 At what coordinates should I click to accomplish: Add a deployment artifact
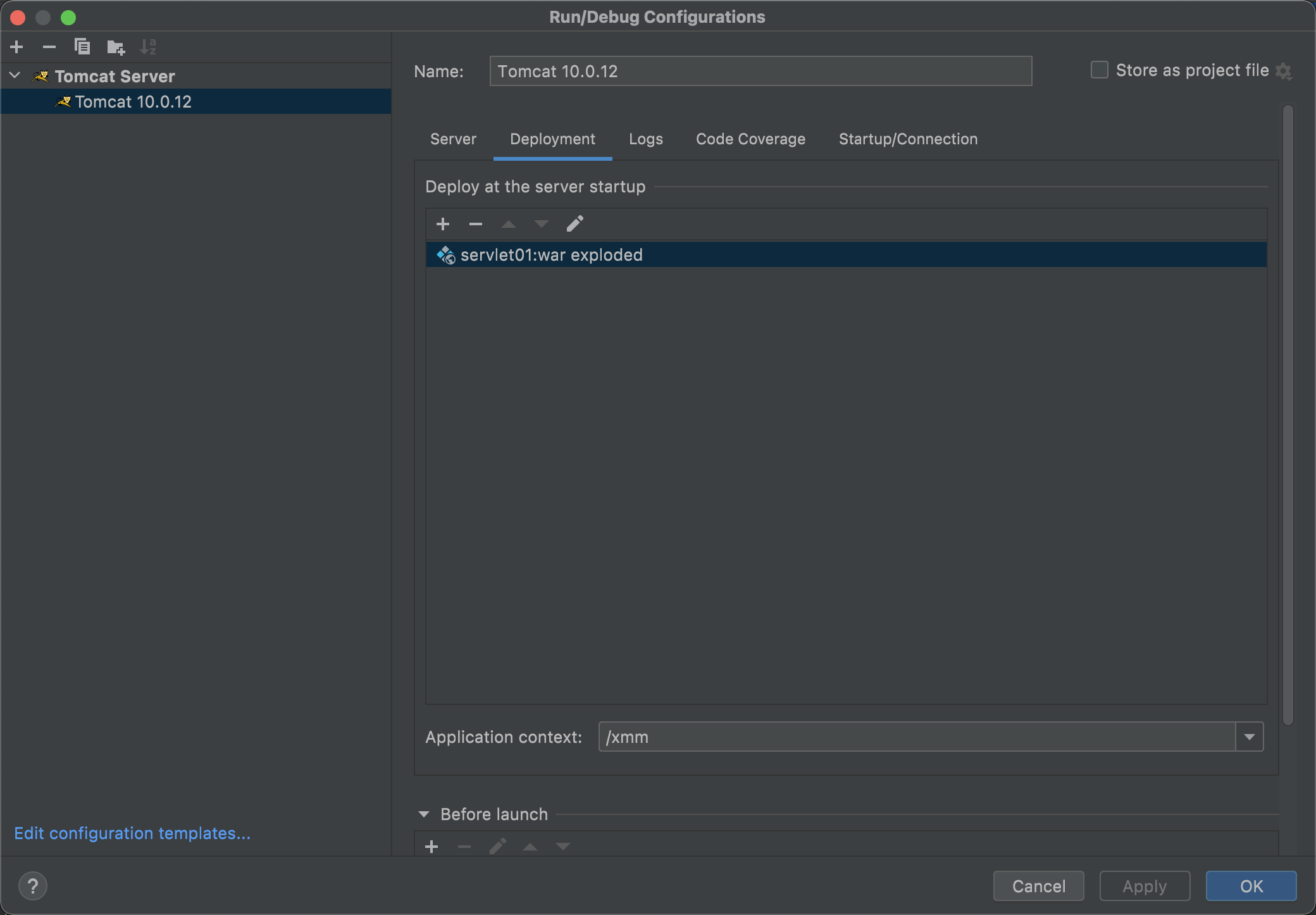coord(443,224)
